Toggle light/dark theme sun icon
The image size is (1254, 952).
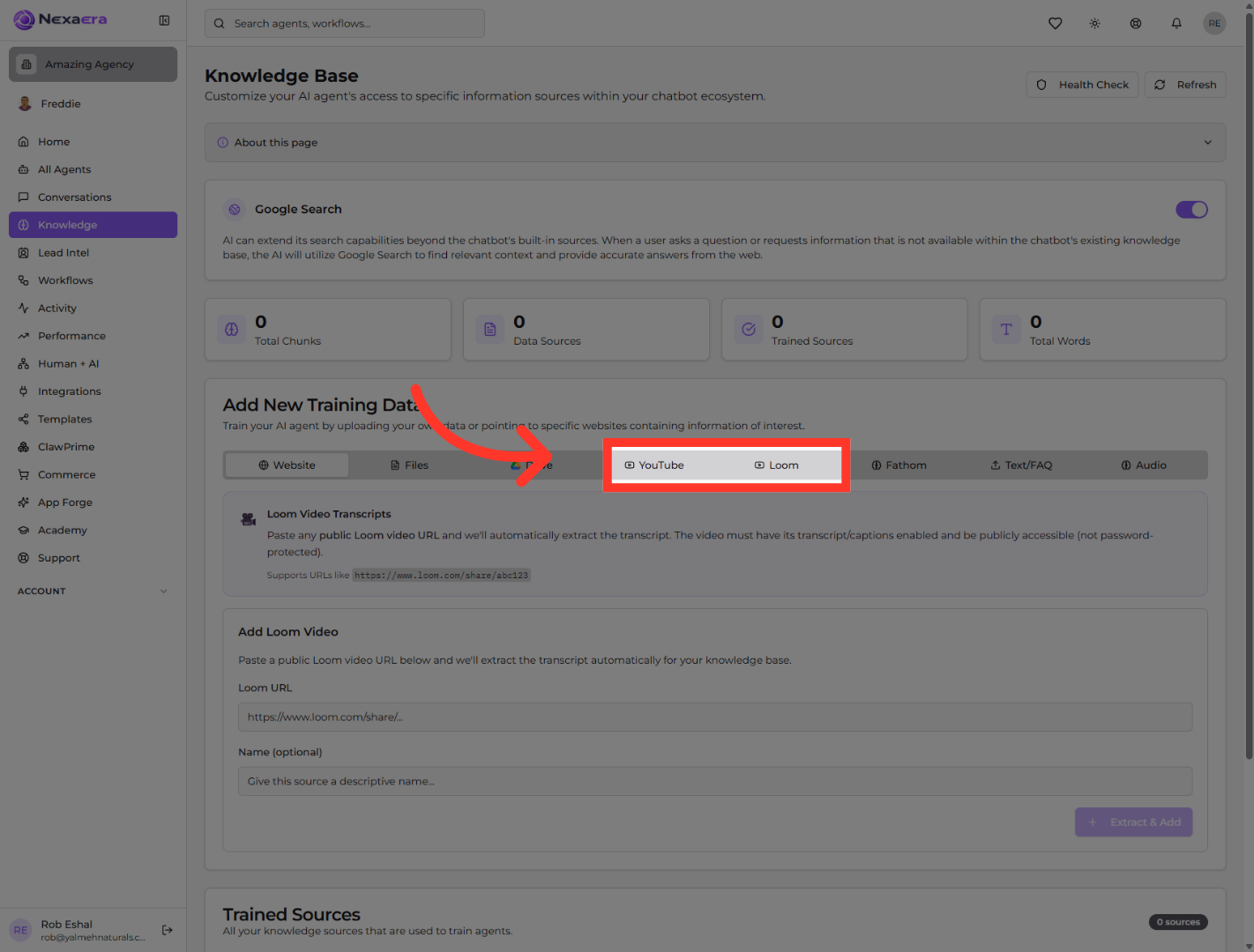[x=1094, y=24]
